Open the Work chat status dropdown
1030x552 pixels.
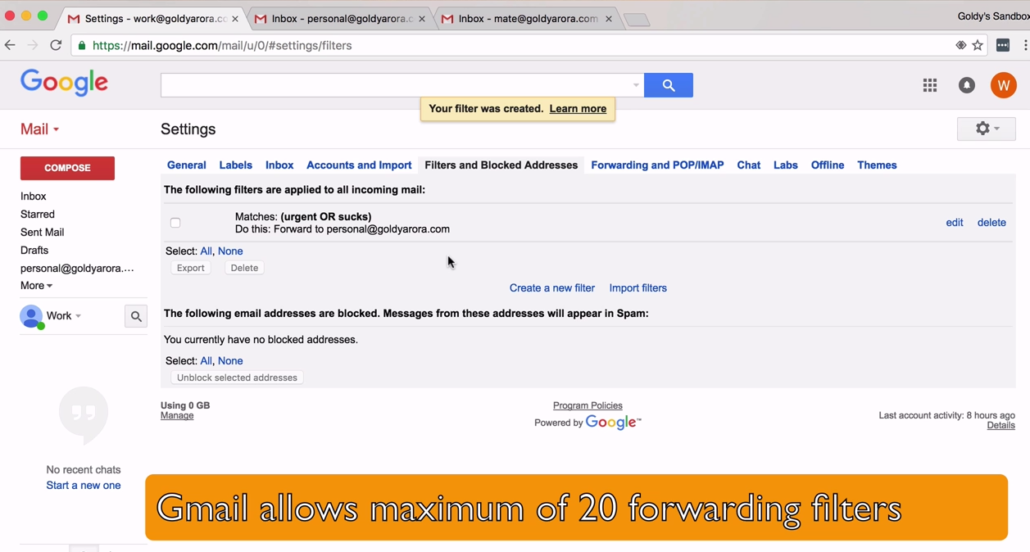coord(64,316)
